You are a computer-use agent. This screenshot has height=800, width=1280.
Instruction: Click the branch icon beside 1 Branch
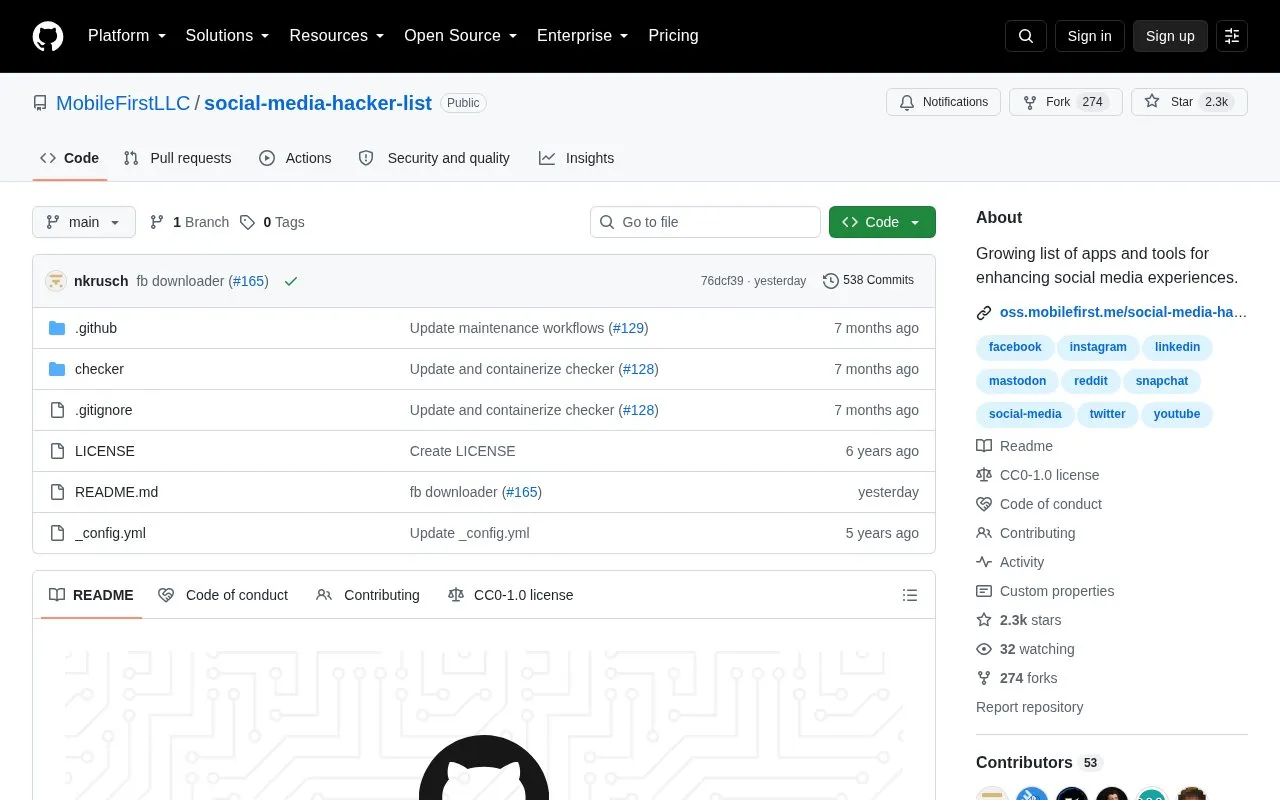coord(157,222)
